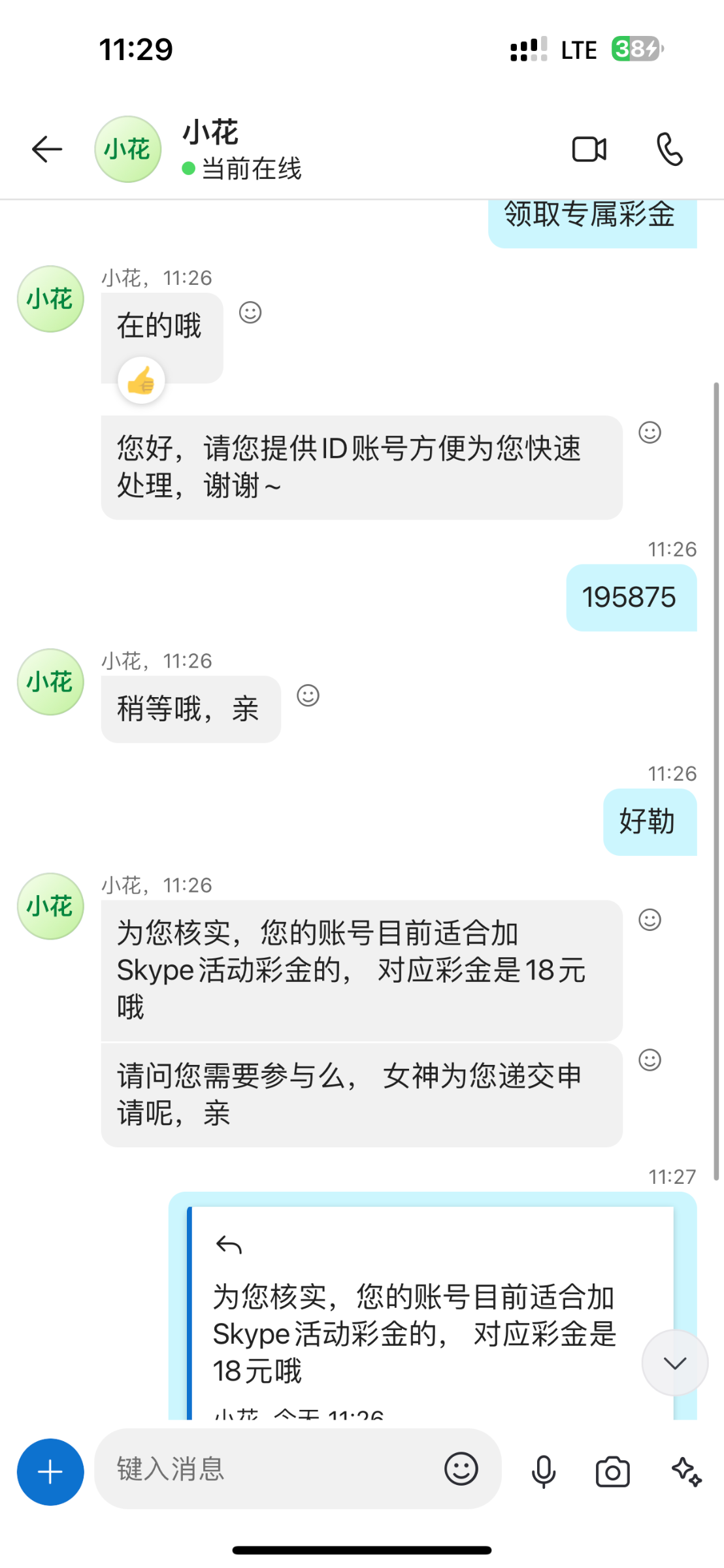Image resolution: width=724 pixels, height=1568 pixels.
Task: Jump to latest messages with down chevron
Action: point(674,1362)
